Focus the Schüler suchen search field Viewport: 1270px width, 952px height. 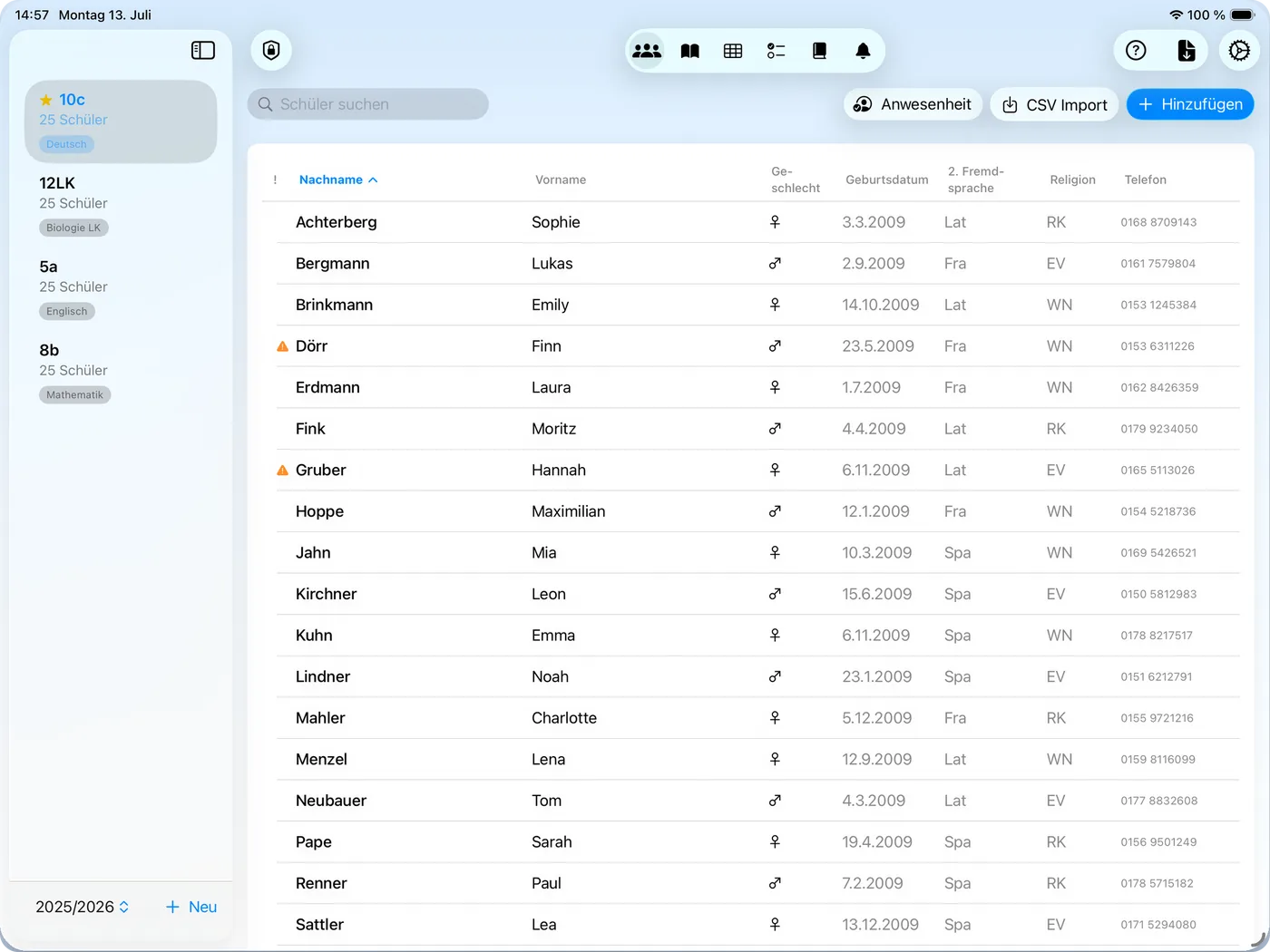coord(368,104)
